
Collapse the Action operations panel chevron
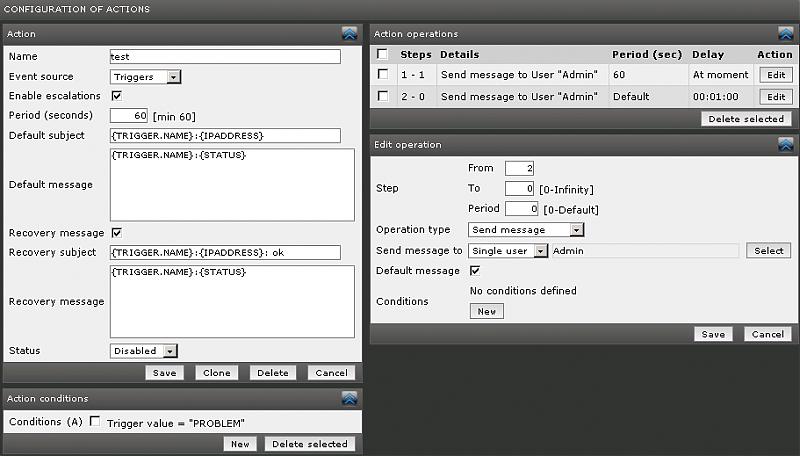pos(786,34)
